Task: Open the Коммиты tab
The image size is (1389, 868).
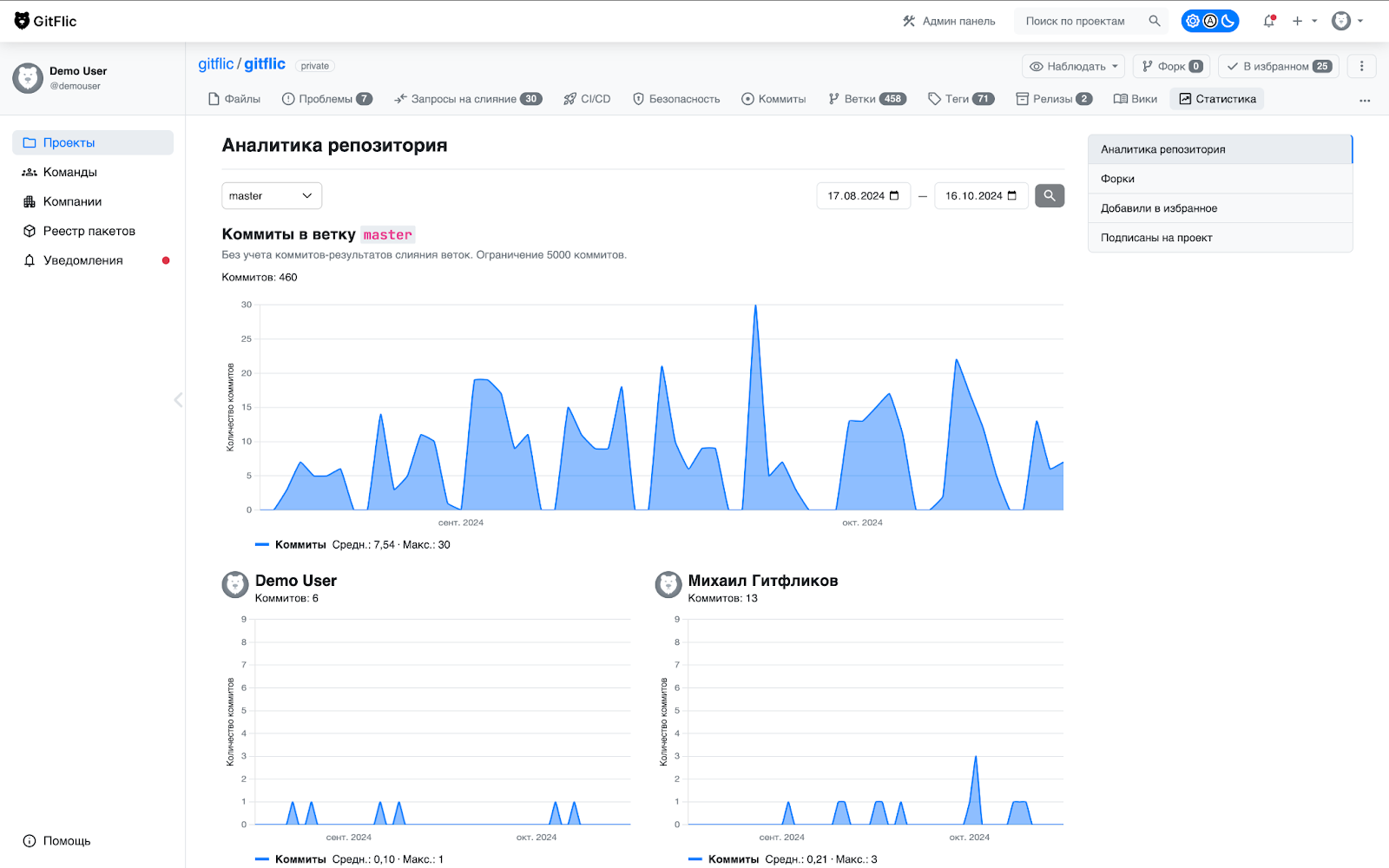Action: (x=773, y=99)
